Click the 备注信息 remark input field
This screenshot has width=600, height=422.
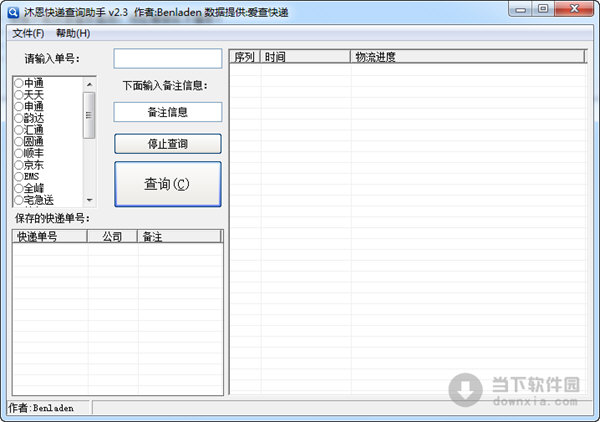coord(168,112)
